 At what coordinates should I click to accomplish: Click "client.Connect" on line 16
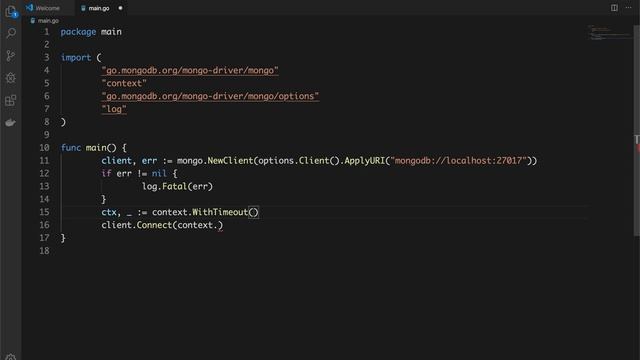[x=137, y=225]
